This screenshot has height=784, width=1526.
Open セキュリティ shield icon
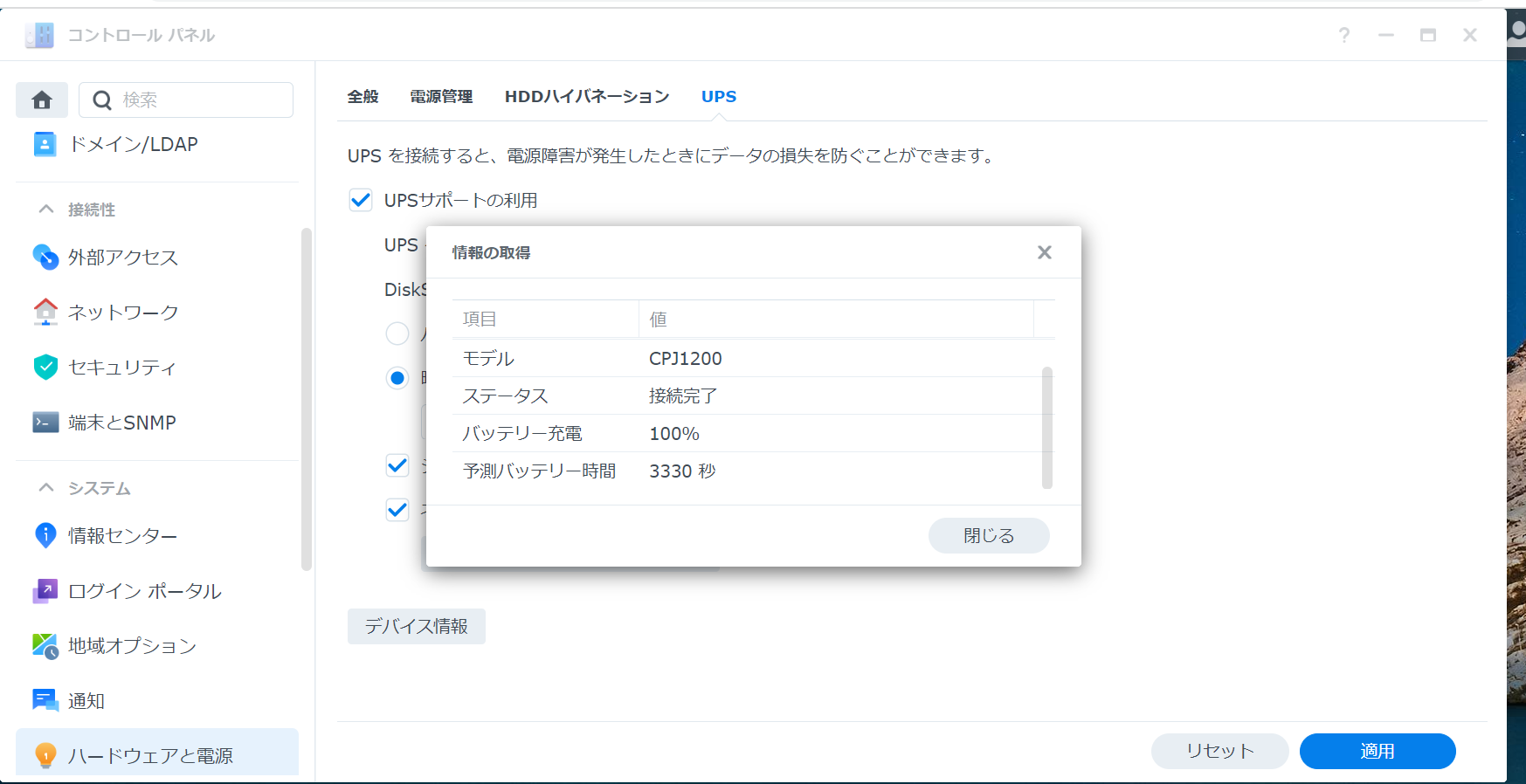click(45, 367)
